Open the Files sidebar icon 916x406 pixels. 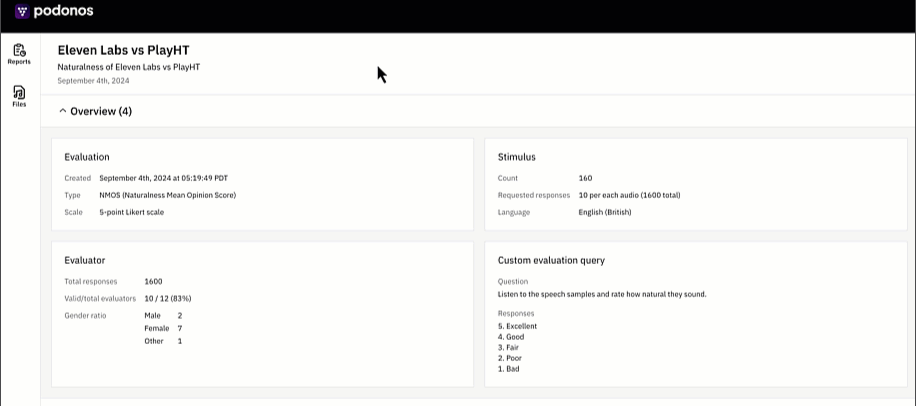(19, 92)
